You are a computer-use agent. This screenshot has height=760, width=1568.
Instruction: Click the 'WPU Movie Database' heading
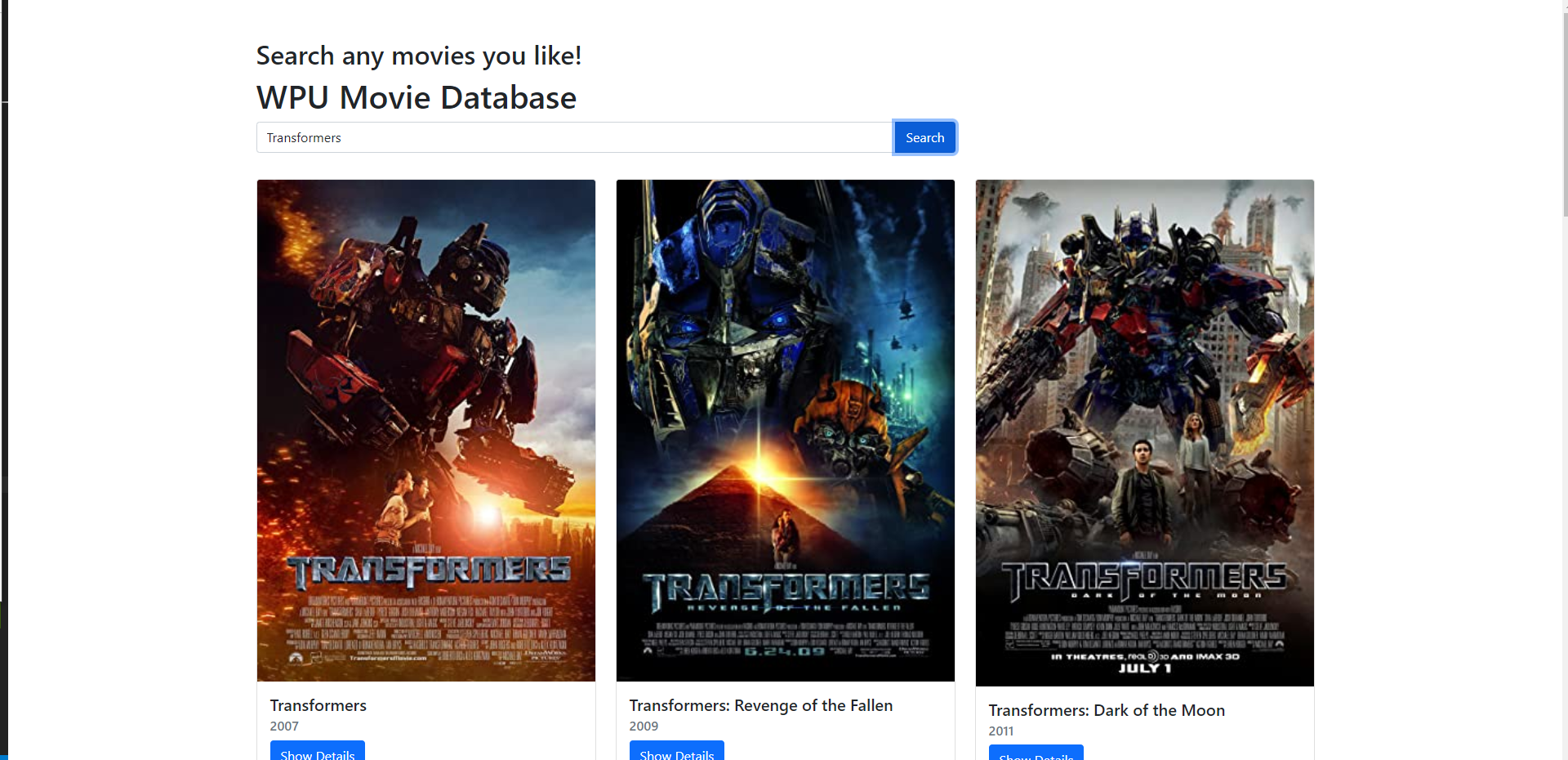[416, 97]
